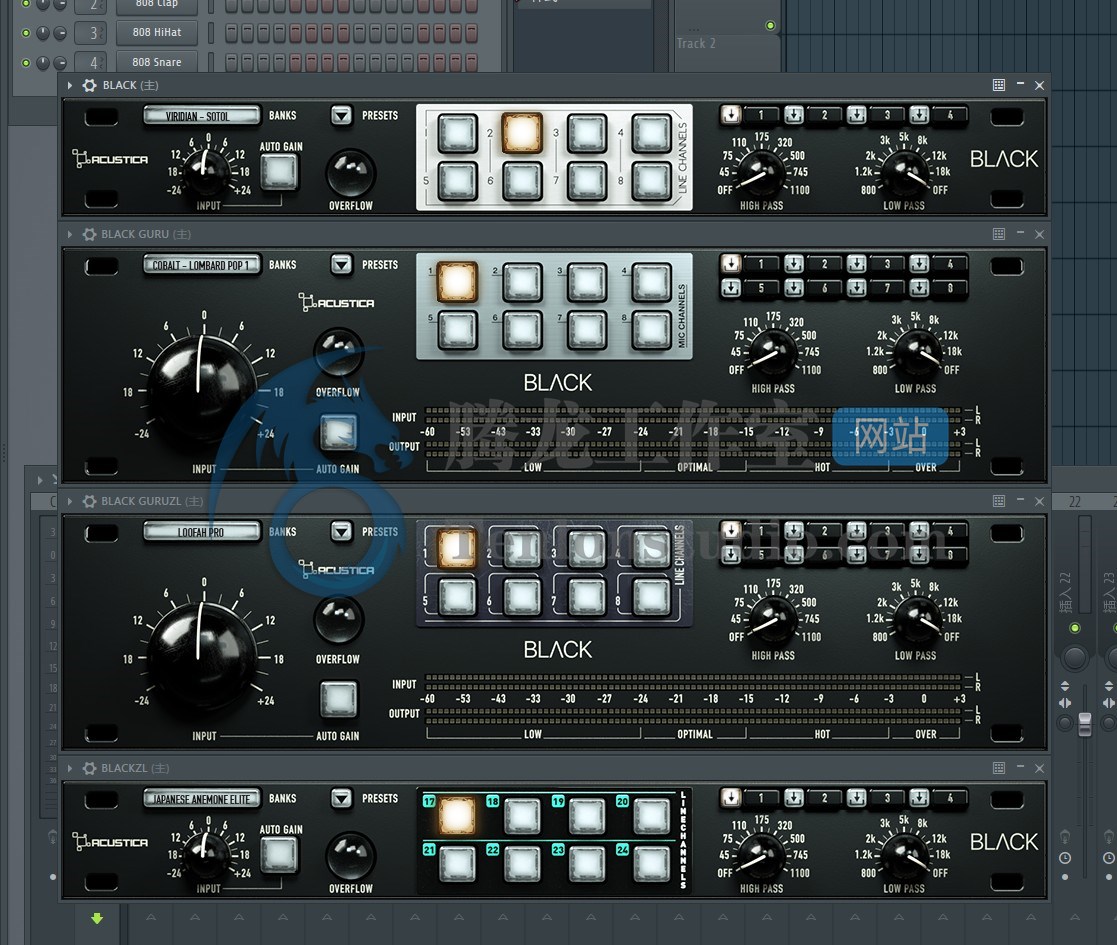Mute the 808 Snare channel LED
Image resolution: width=1117 pixels, height=945 pixels.
pos(26,63)
